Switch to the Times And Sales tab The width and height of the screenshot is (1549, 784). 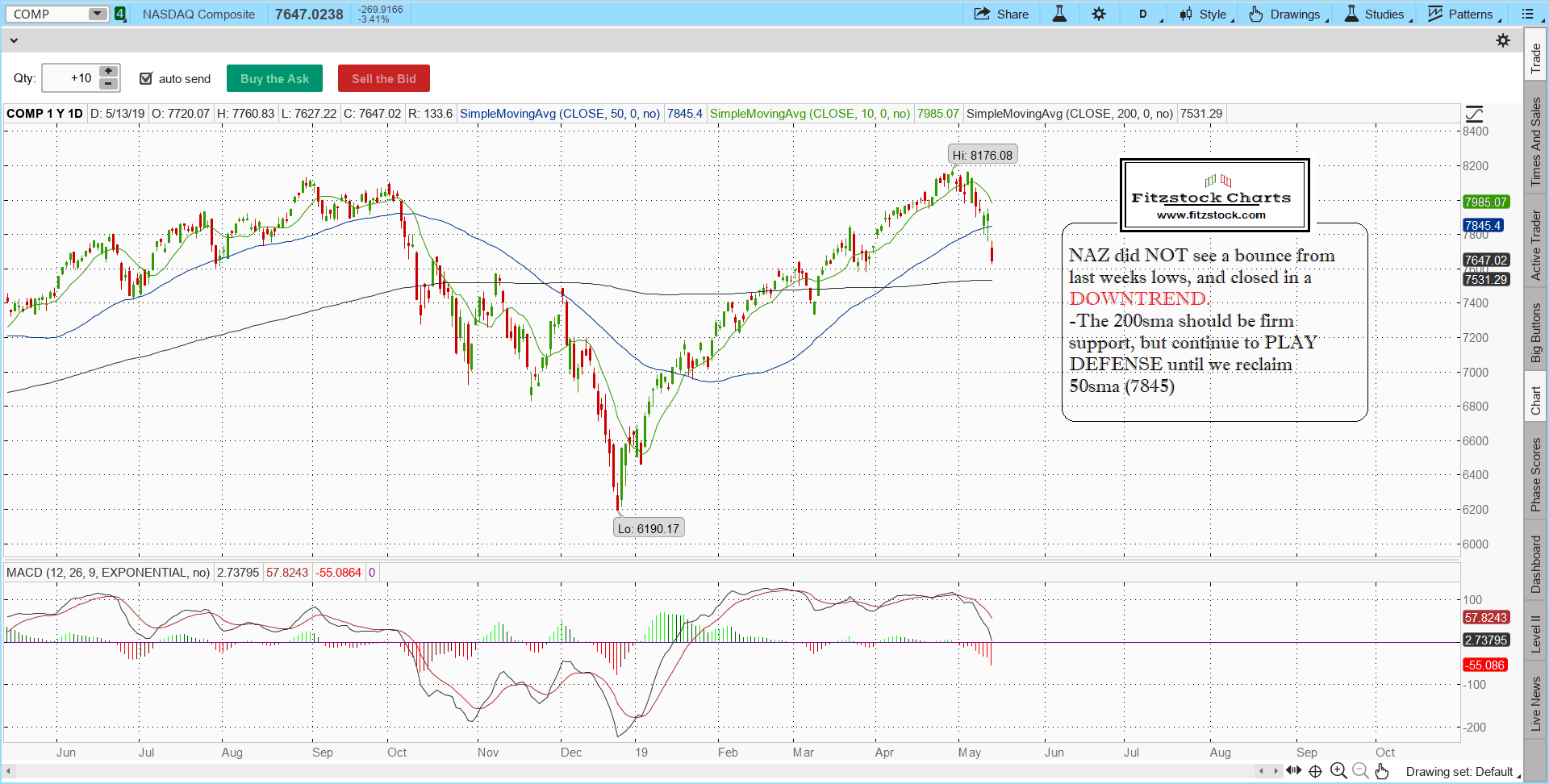(1536, 142)
